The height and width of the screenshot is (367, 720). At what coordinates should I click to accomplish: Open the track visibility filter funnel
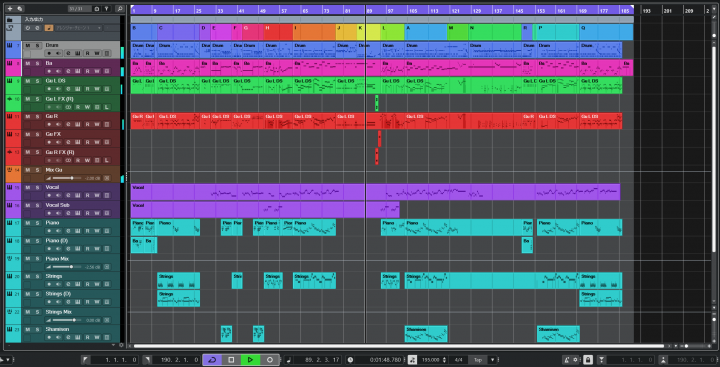(x=106, y=9)
